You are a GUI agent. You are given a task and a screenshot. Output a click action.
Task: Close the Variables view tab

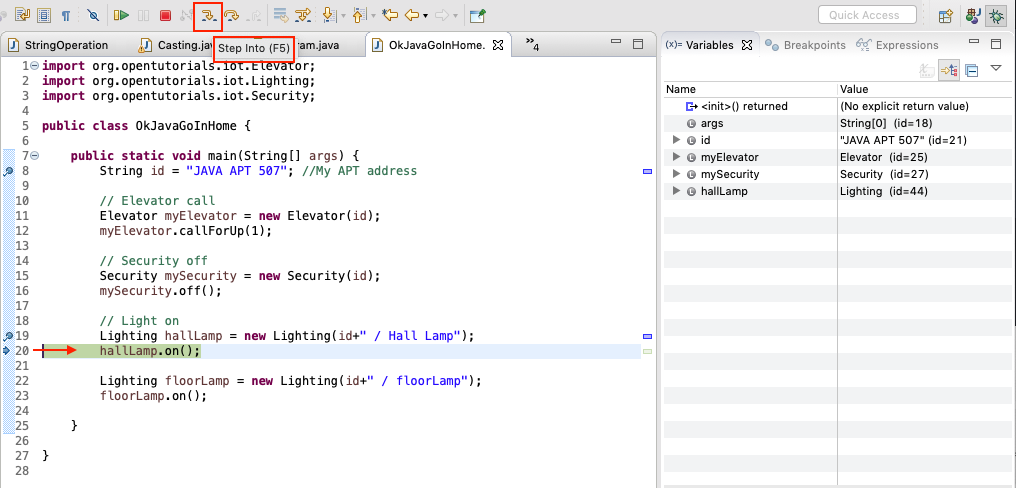pyautogui.click(x=746, y=45)
